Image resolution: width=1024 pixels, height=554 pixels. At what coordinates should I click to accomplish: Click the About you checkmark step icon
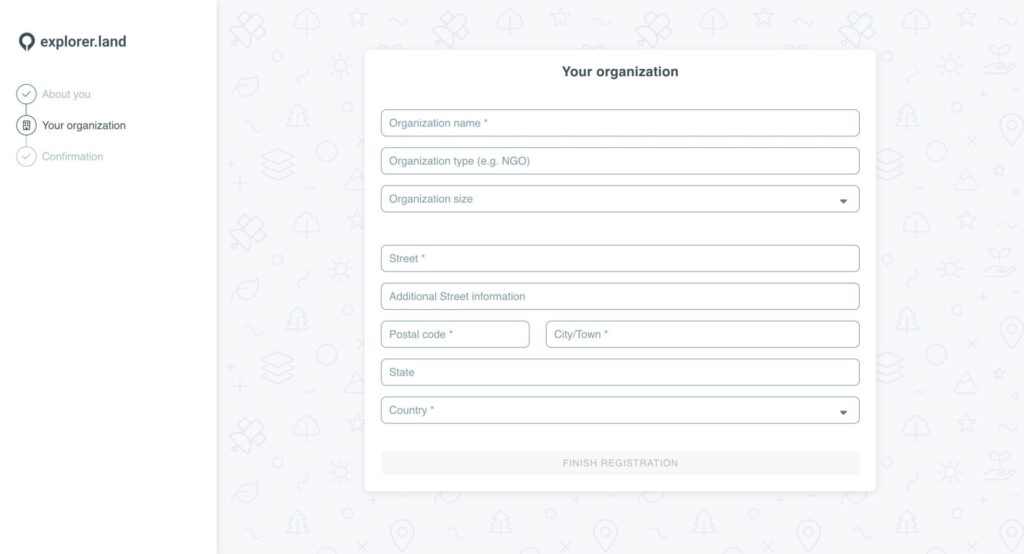coord(26,94)
